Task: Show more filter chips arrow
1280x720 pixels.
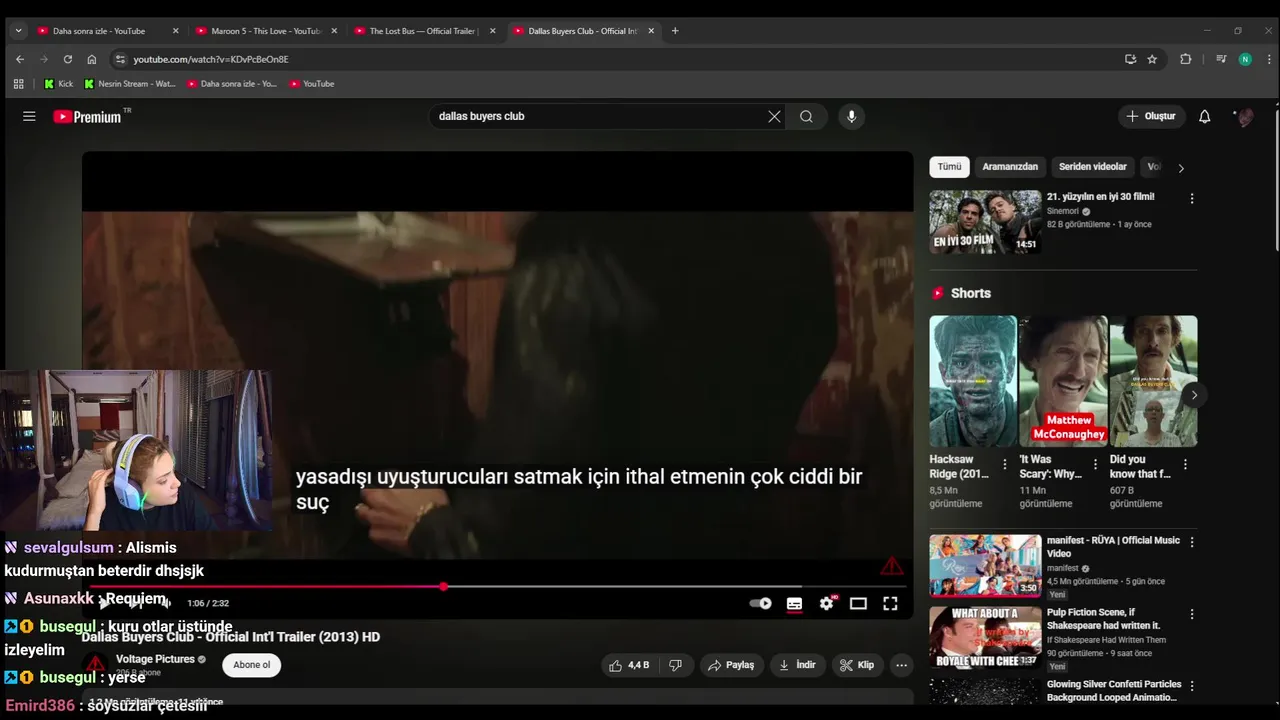Action: tap(1181, 168)
